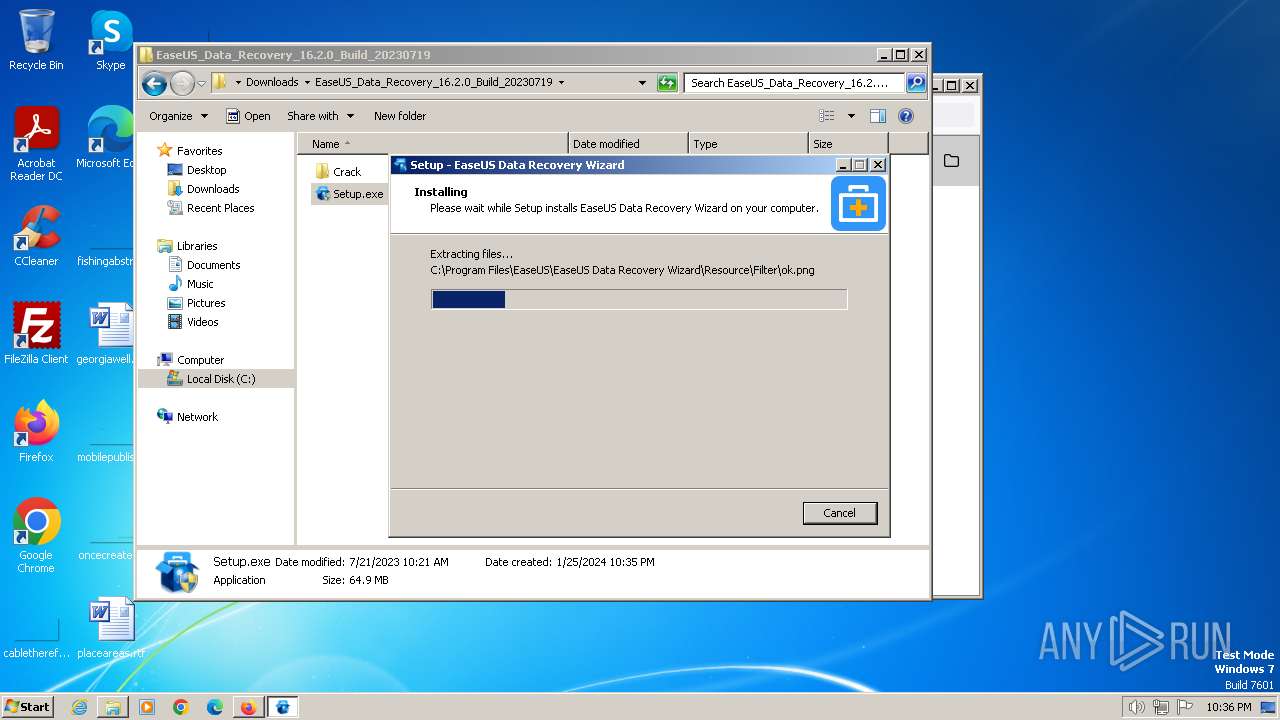This screenshot has height=720, width=1280.
Task: Expand the view options dropdown arrow
Action: tap(851, 116)
